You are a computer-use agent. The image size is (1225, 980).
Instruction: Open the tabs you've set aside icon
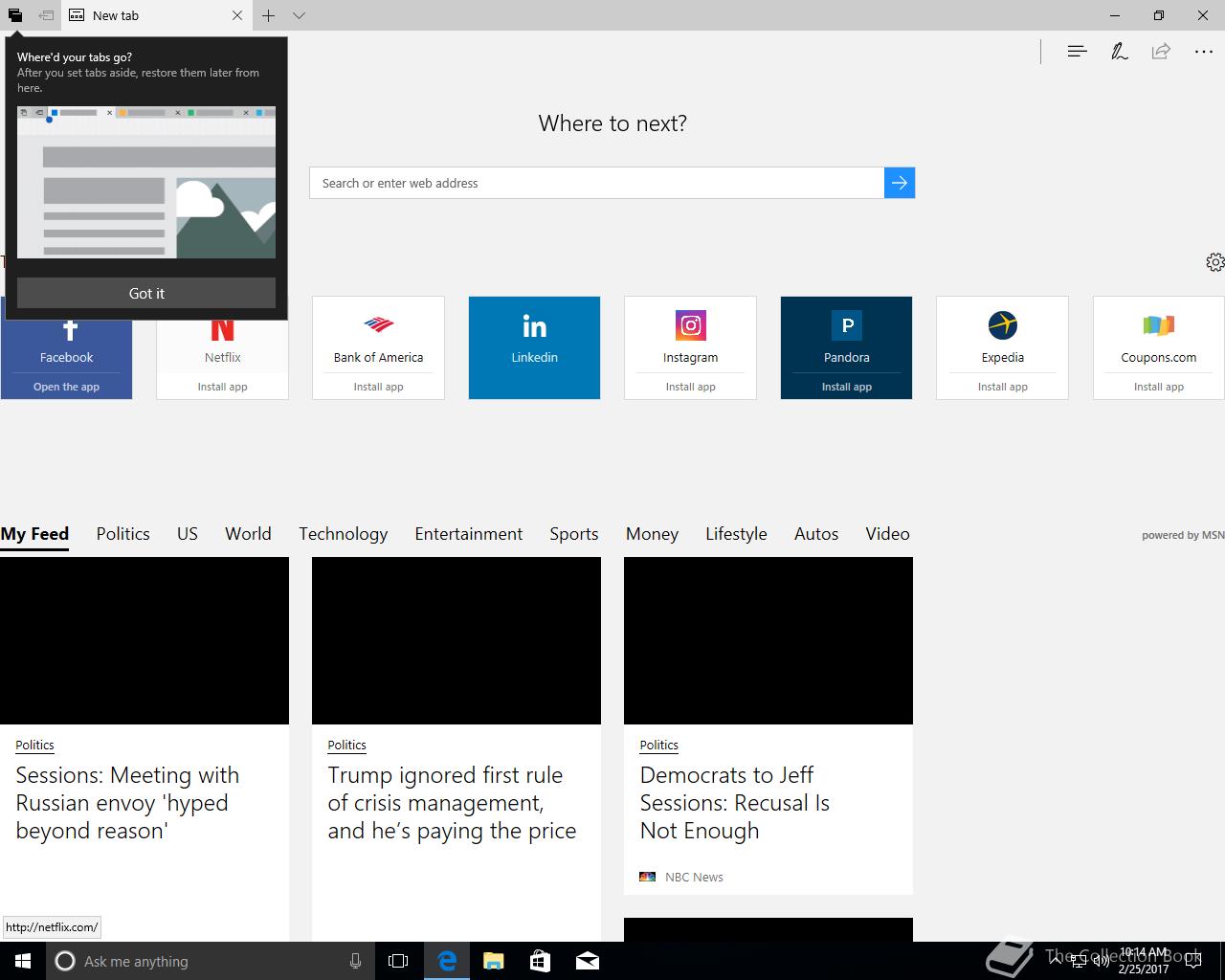pyautogui.click(x=15, y=15)
